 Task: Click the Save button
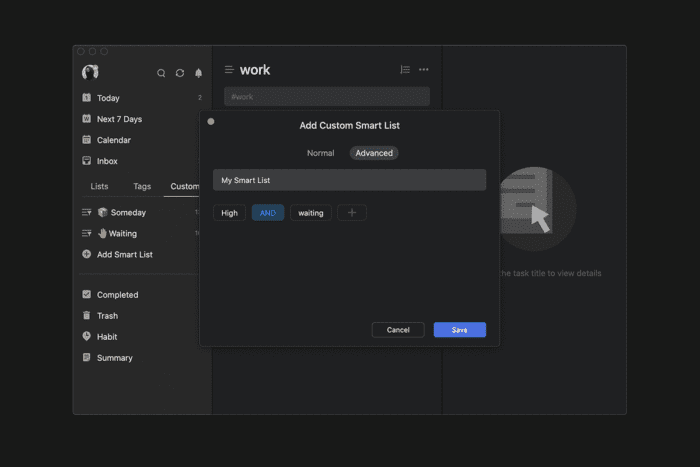point(460,330)
